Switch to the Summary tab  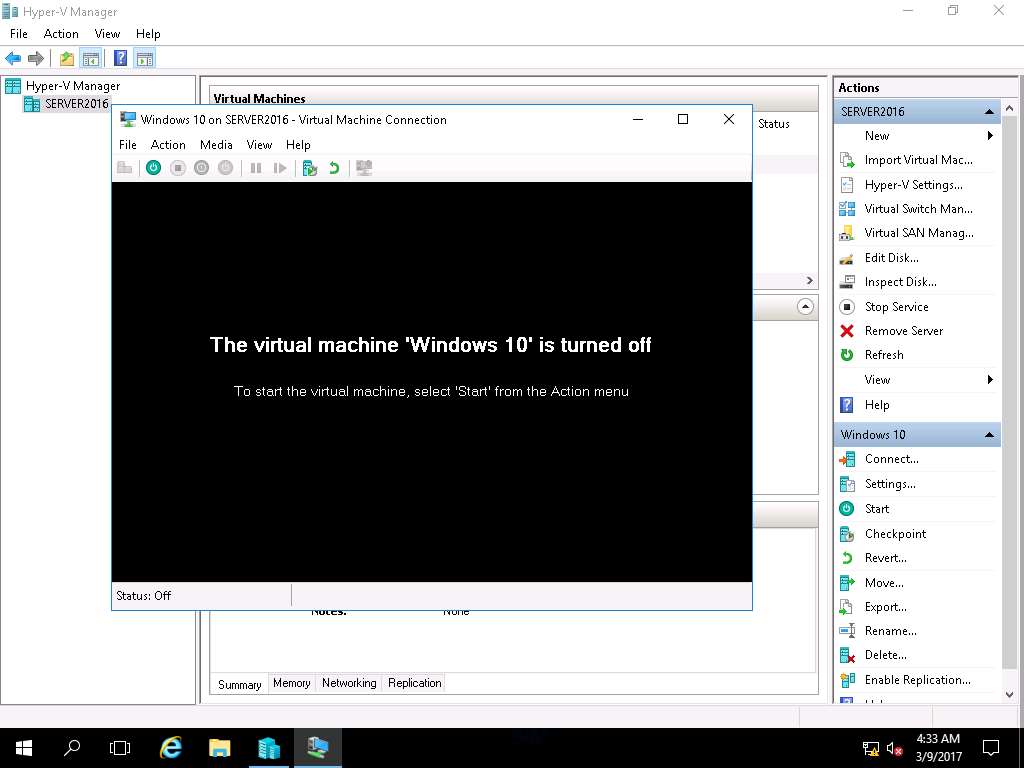coord(239,684)
